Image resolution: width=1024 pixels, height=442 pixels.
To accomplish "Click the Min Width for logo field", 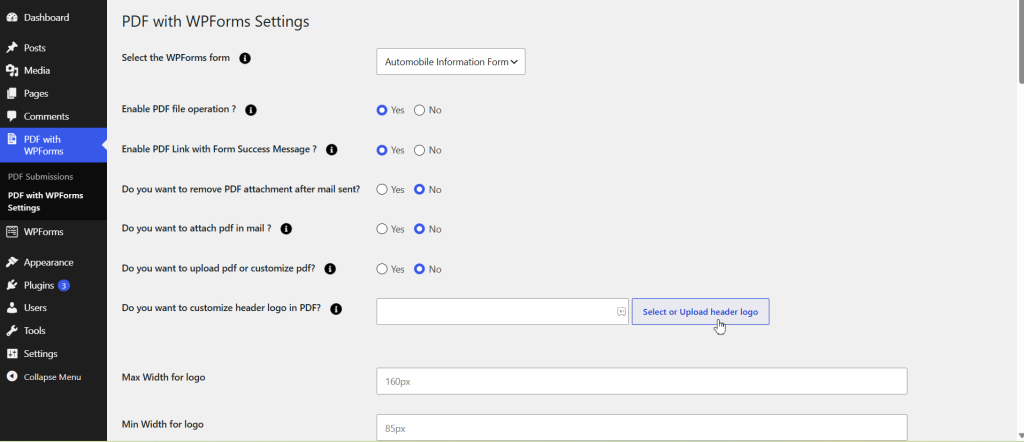I will coord(641,428).
